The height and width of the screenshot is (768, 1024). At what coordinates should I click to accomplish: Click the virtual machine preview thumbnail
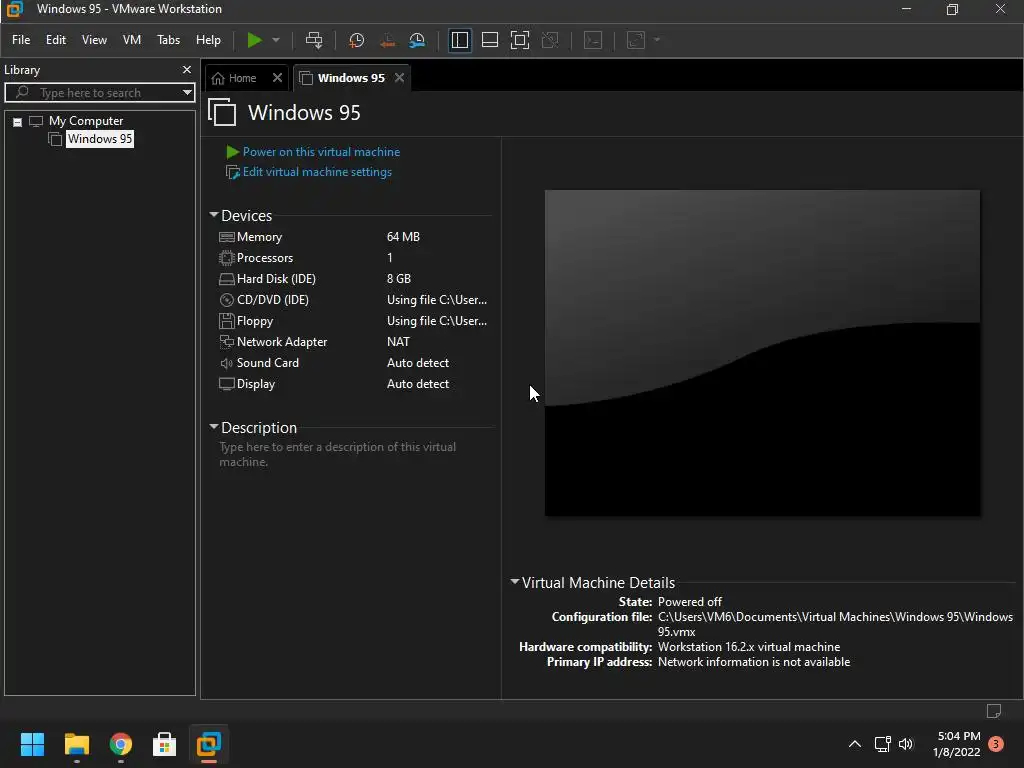click(762, 353)
